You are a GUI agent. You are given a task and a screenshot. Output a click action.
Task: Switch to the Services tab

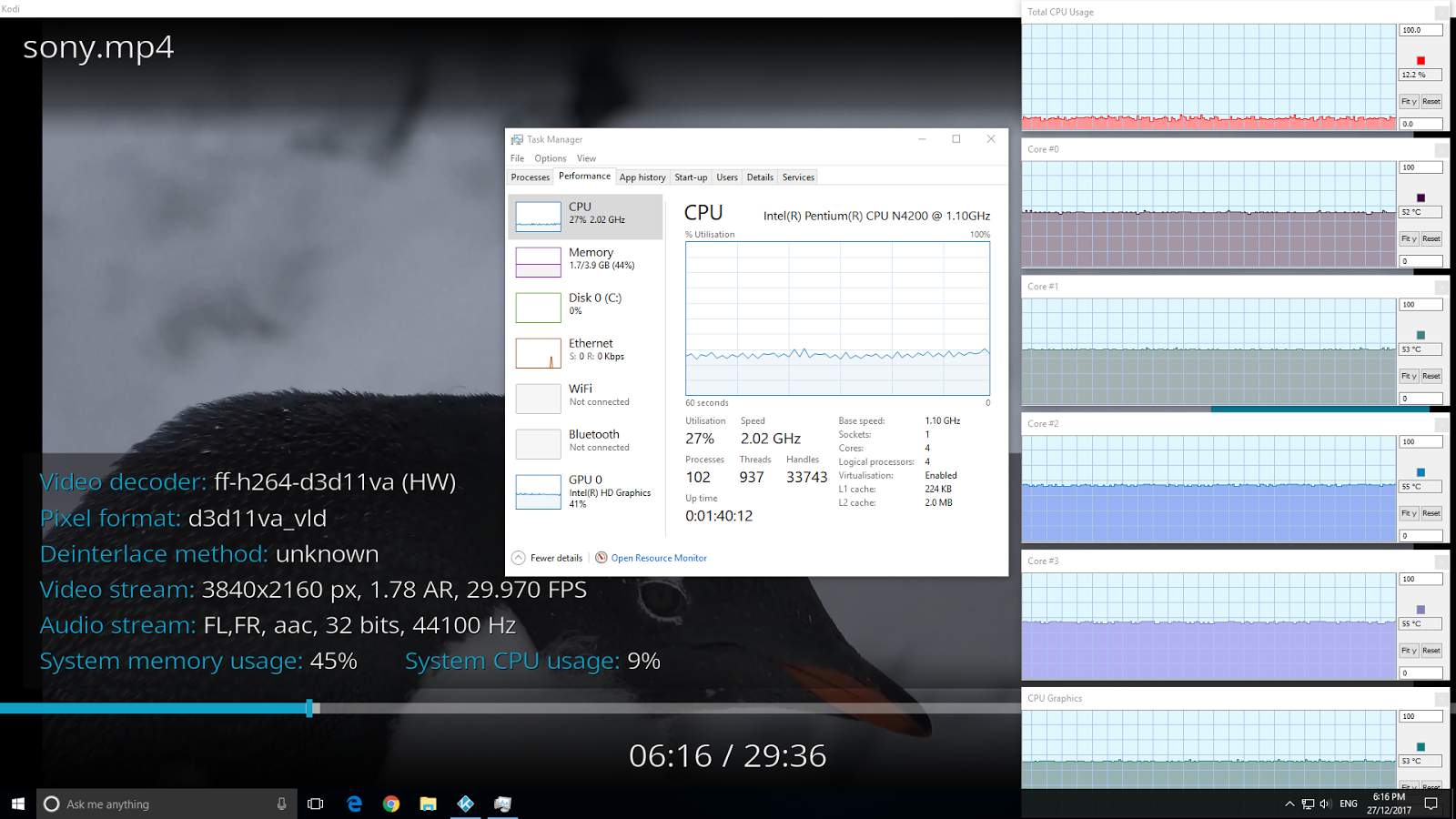(x=798, y=177)
